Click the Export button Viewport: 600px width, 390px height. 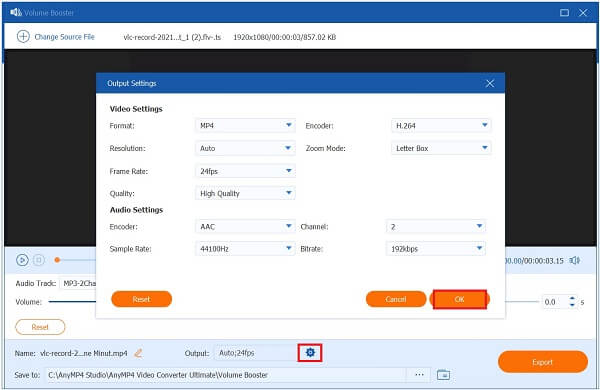point(543,362)
